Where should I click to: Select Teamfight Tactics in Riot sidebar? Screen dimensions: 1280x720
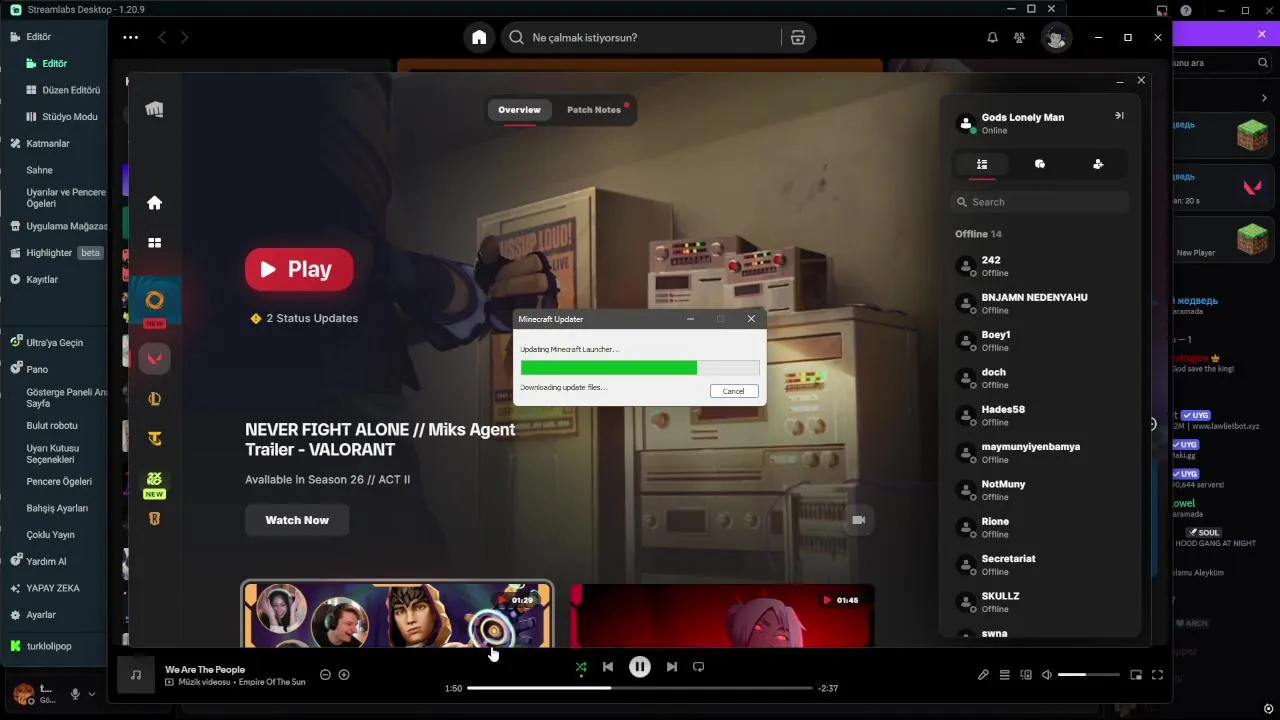pos(154,439)
